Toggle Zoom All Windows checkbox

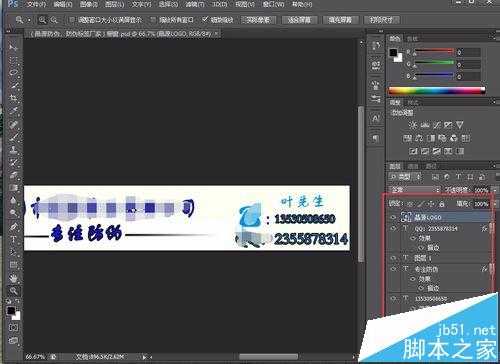tap(153, 20)
